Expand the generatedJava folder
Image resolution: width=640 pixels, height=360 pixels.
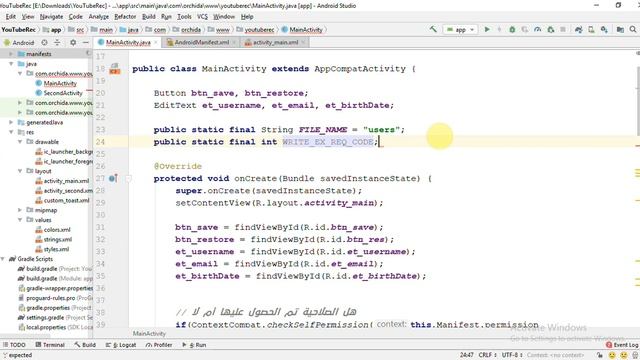[11, 122]
